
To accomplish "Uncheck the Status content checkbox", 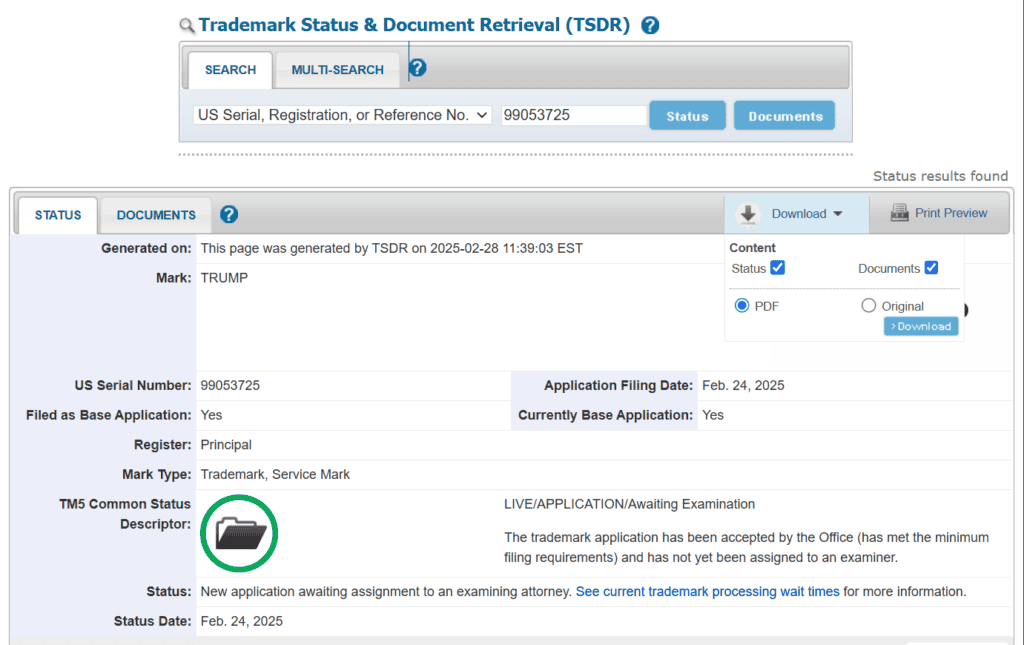I will (777, 268).
